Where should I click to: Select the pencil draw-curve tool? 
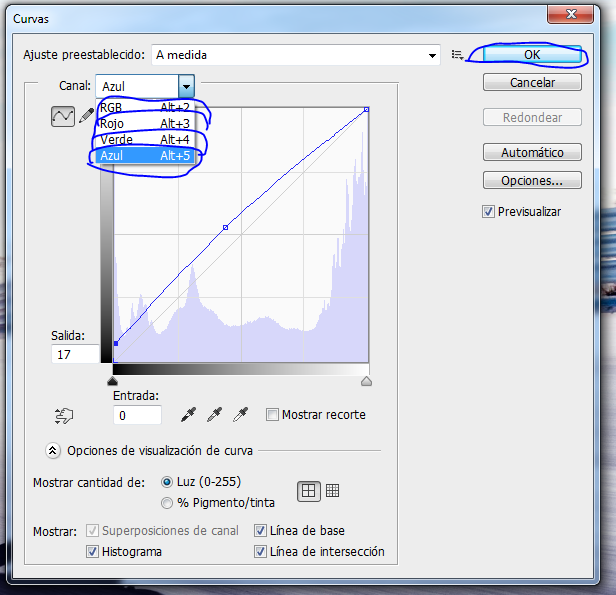pyautogui.click(x=86, y=115)
